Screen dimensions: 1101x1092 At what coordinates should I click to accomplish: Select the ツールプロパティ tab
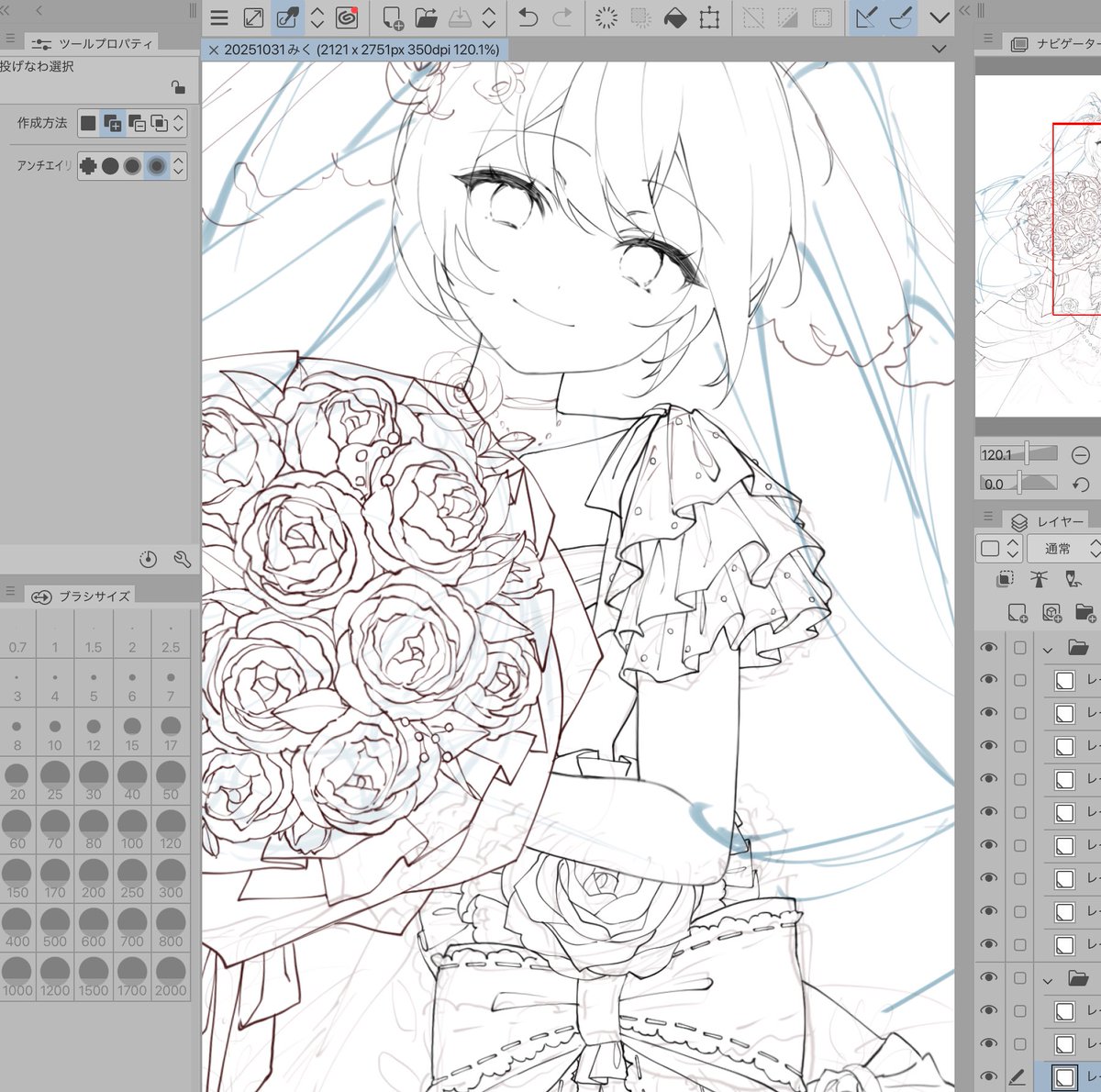point(92,43)
